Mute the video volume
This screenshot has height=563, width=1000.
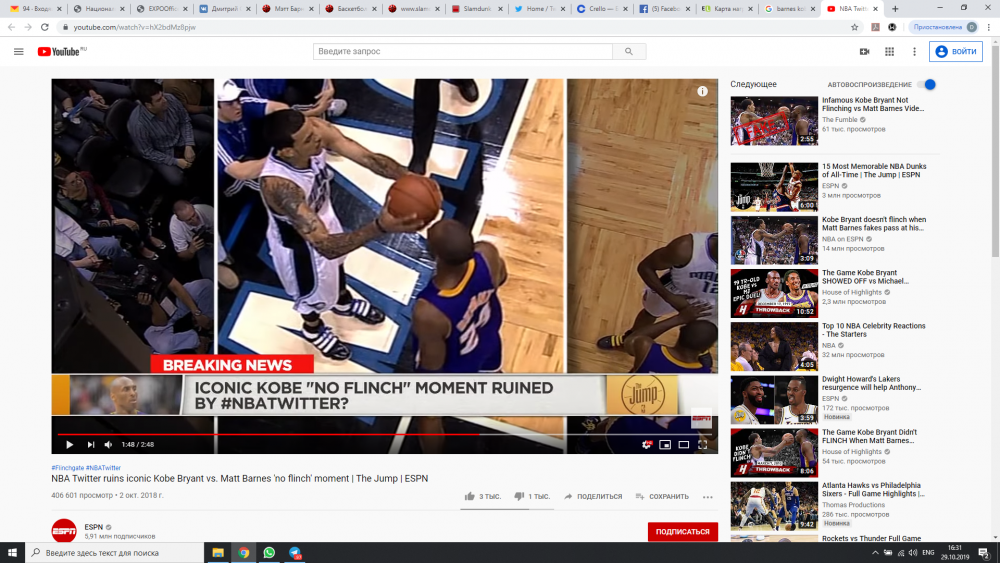coord(107,444)
